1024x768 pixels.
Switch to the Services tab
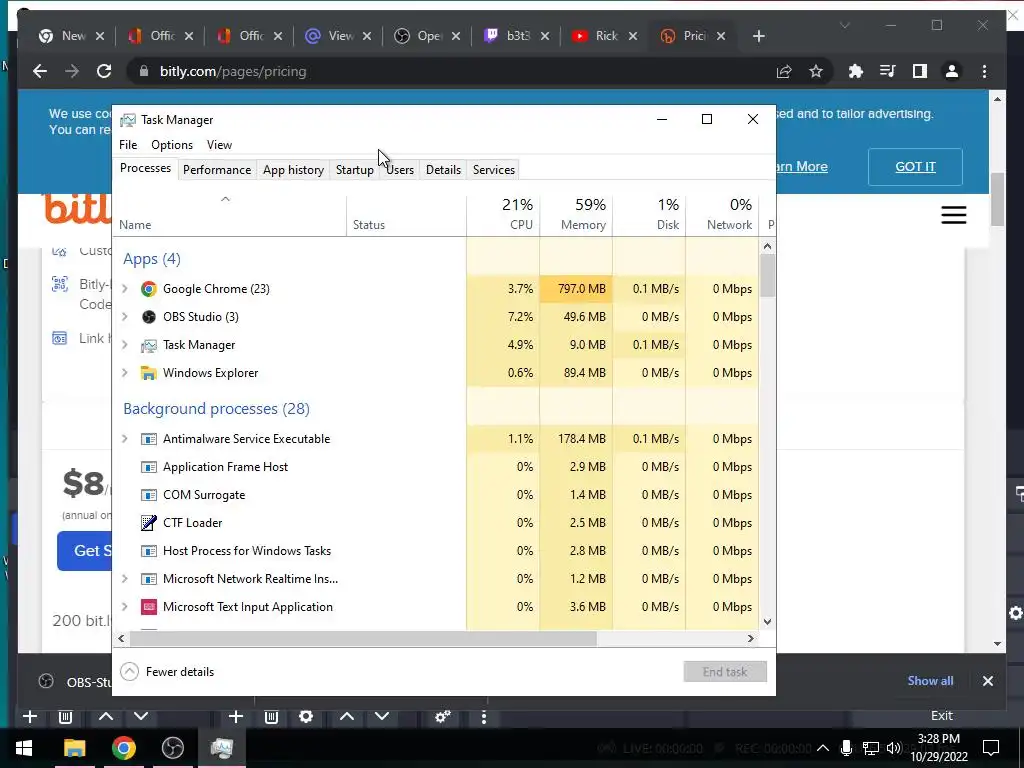(x=494, y=170)
